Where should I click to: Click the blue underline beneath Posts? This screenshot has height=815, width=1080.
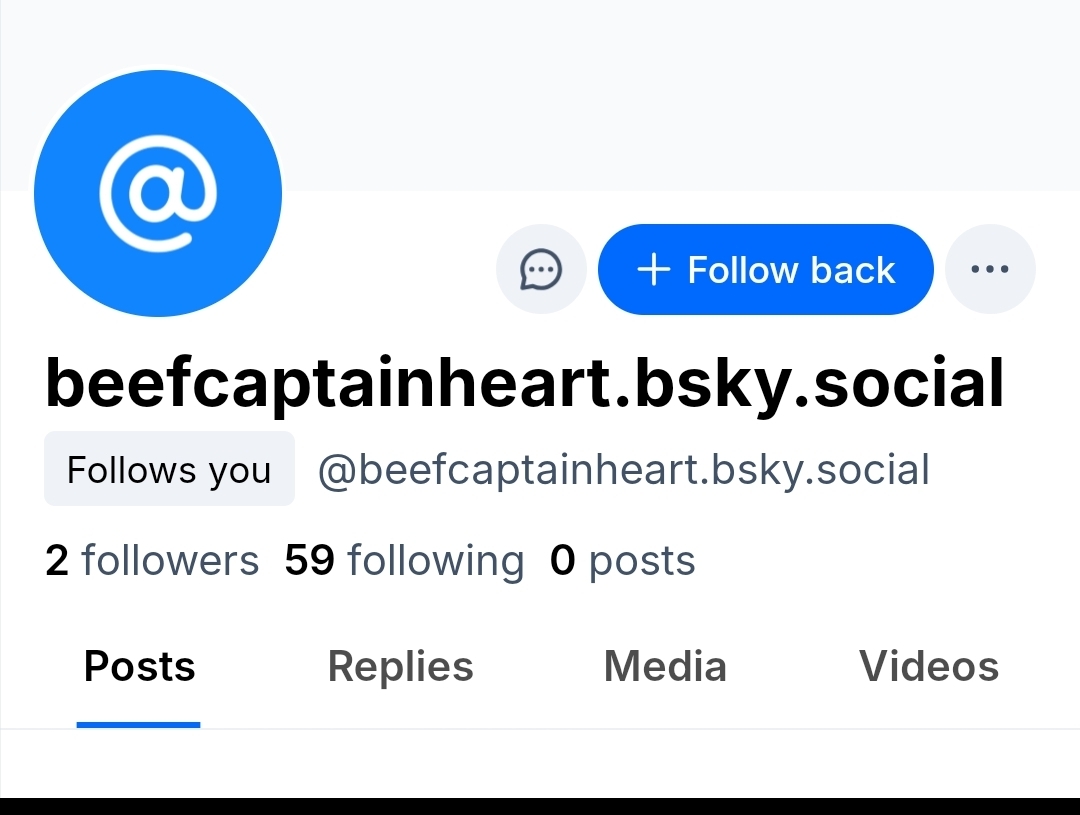pyautogui.click(x=138, y=724)
